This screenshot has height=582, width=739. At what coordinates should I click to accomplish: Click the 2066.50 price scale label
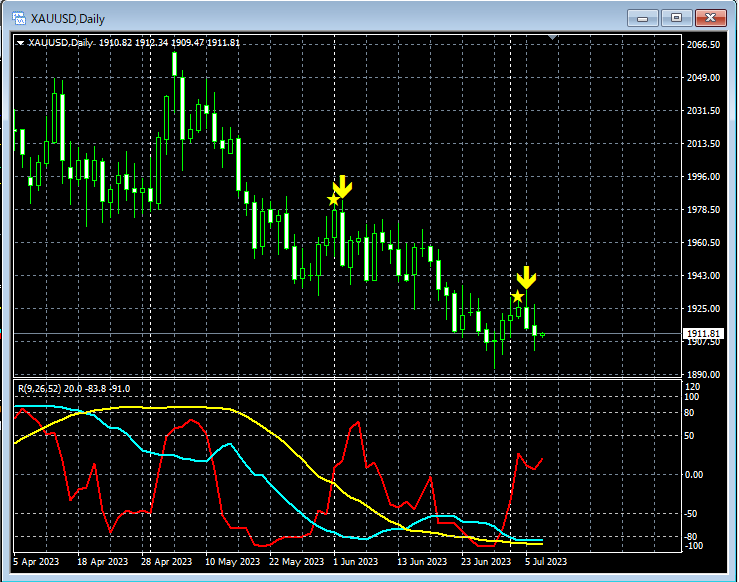(703, 44)
